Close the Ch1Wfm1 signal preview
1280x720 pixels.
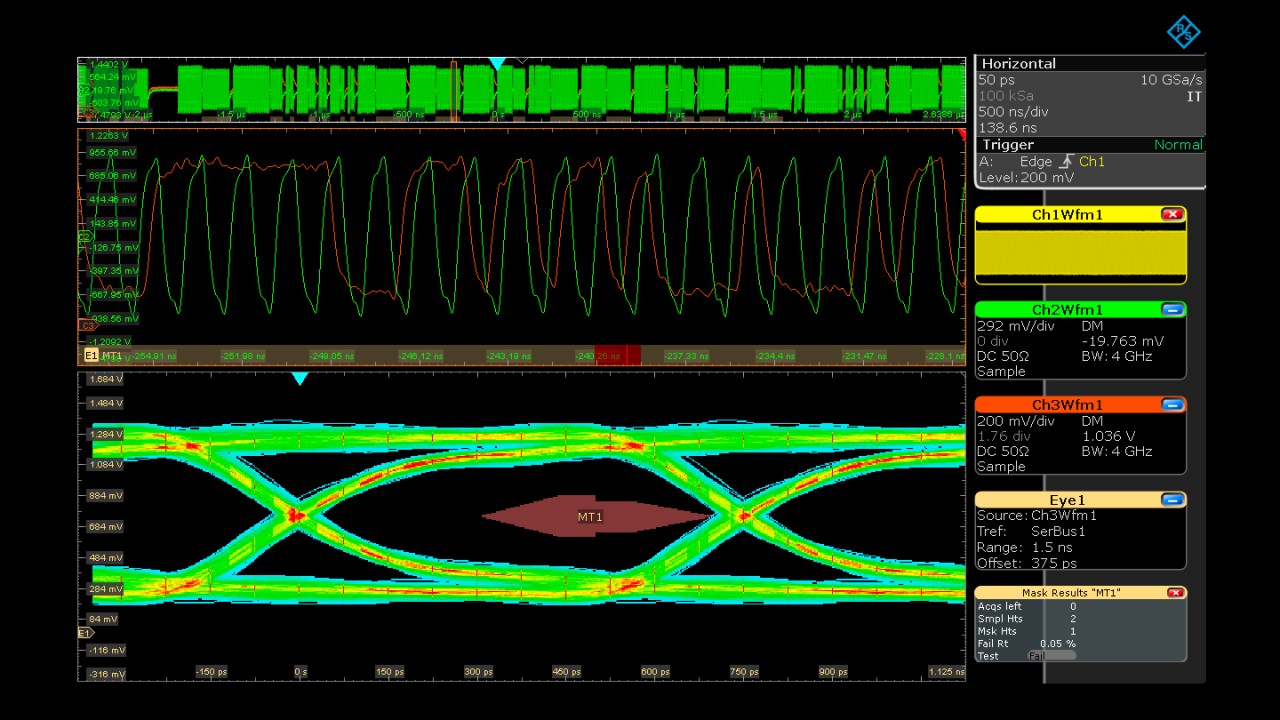(x=1172, y=215)
